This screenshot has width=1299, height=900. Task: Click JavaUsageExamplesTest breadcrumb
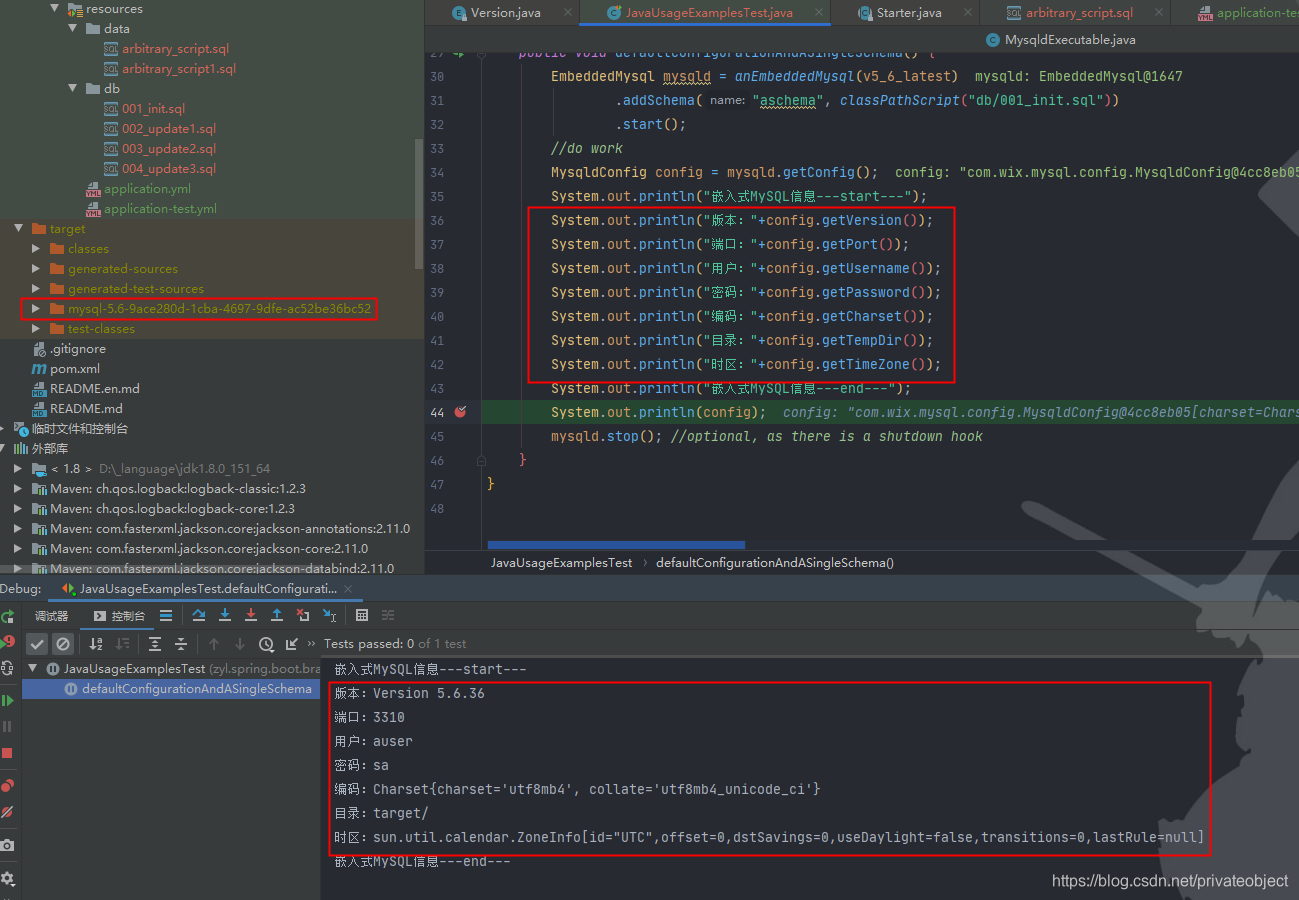pyautogui.click(x=561, y=563)
